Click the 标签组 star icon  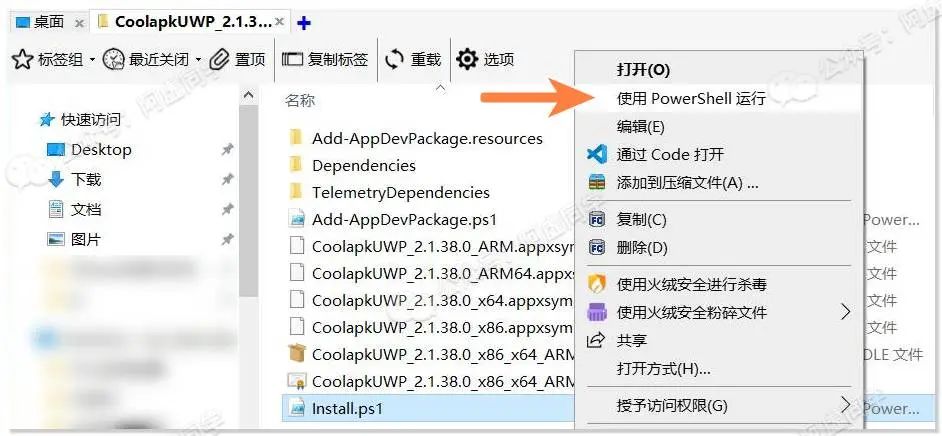(x=23, y=59)
